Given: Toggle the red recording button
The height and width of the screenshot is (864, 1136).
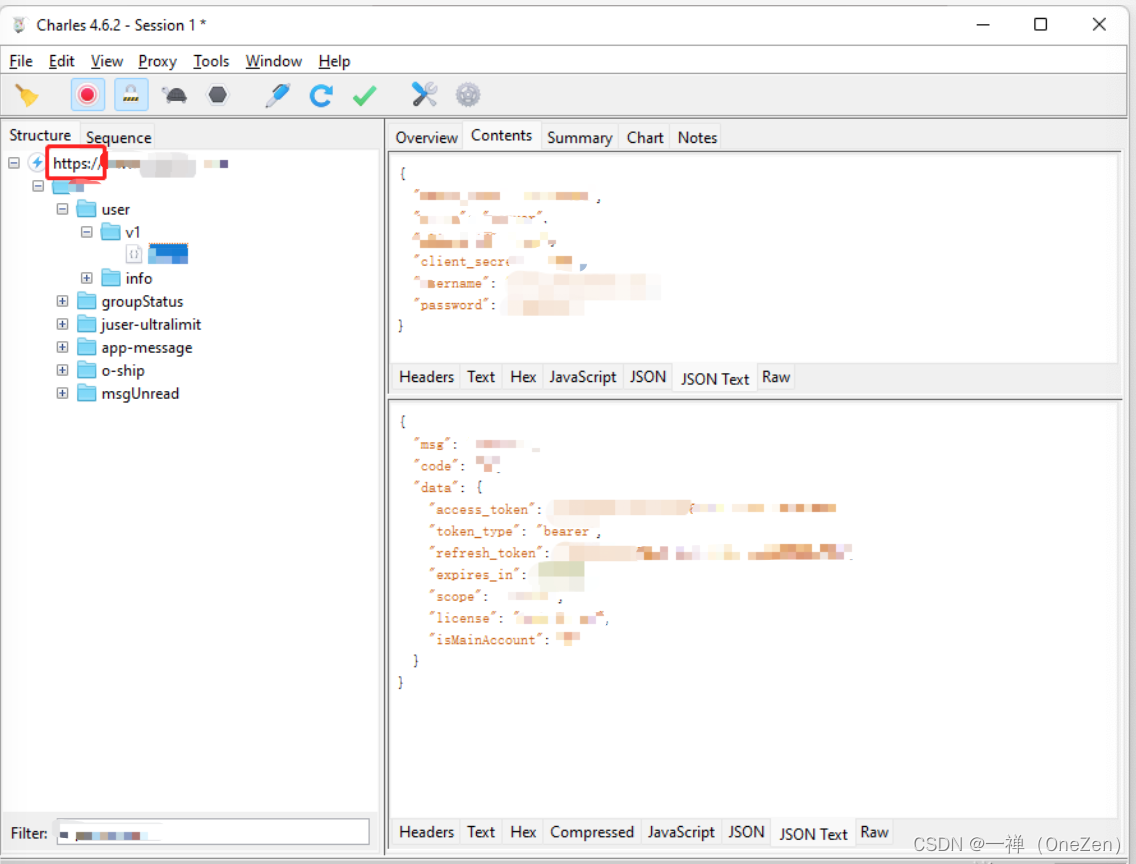Looking at the screenshot, I should (x=88, y=95).
